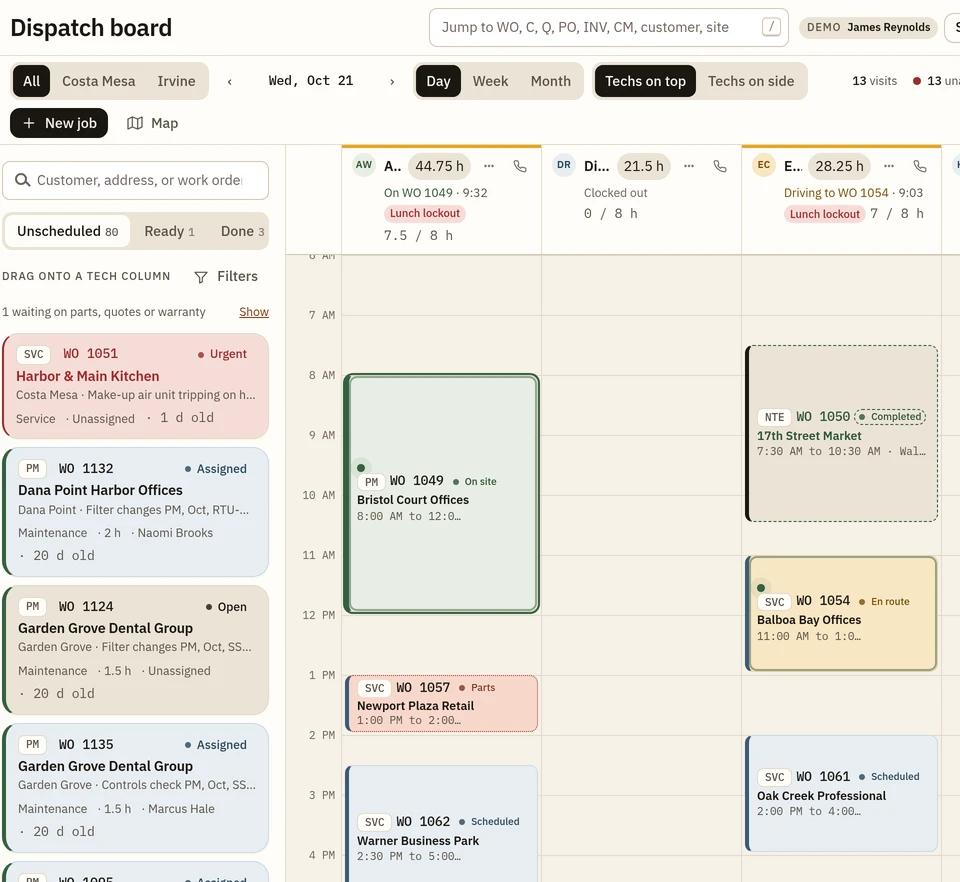
Task: Open WO 1057 Newport Plaza Retail visit
Action: (x=441, y=704)
